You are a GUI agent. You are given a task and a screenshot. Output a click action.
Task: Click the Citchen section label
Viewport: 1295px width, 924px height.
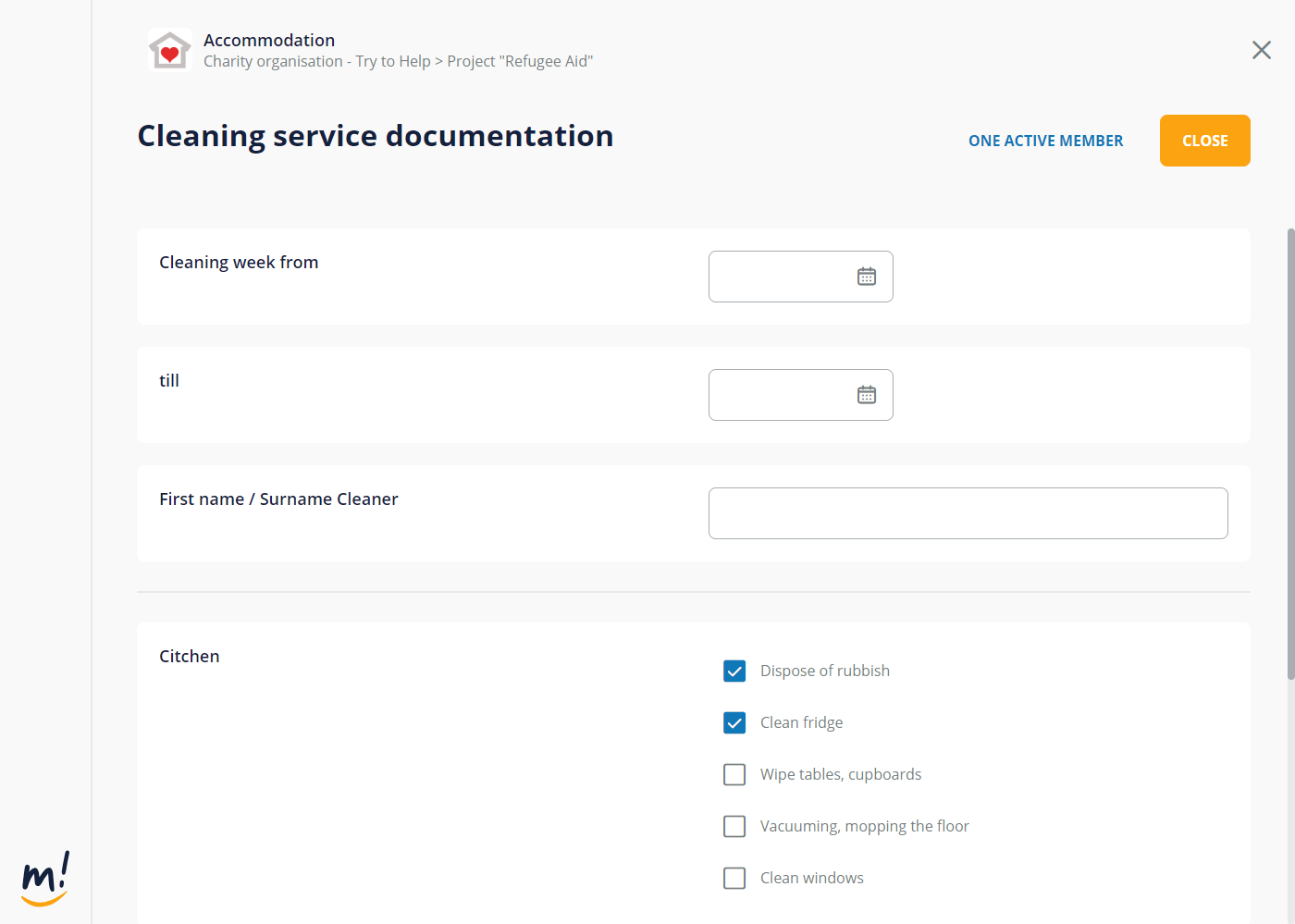tap(190, 656)
